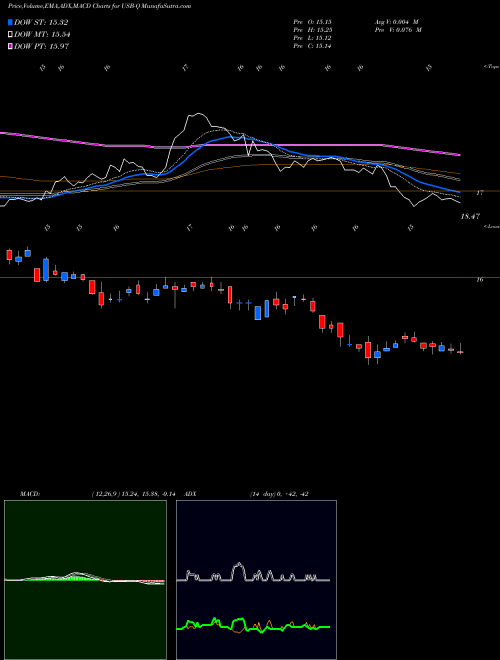Screen dimensions: 500x660
Task: Click the 'ADX' panel heading
Action: pyautogui.click(x=190, y=494)
